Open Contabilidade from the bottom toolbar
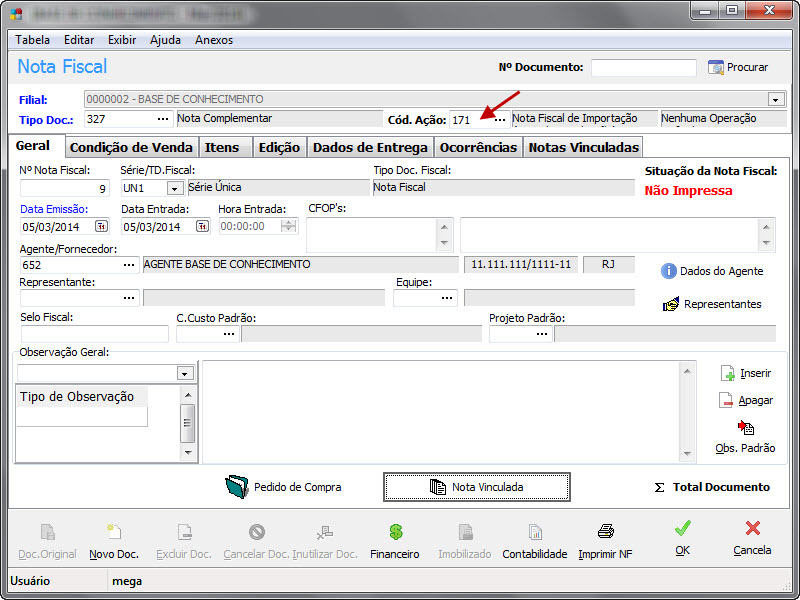This screenshot has height=600, width=800. tap(534, 533)
